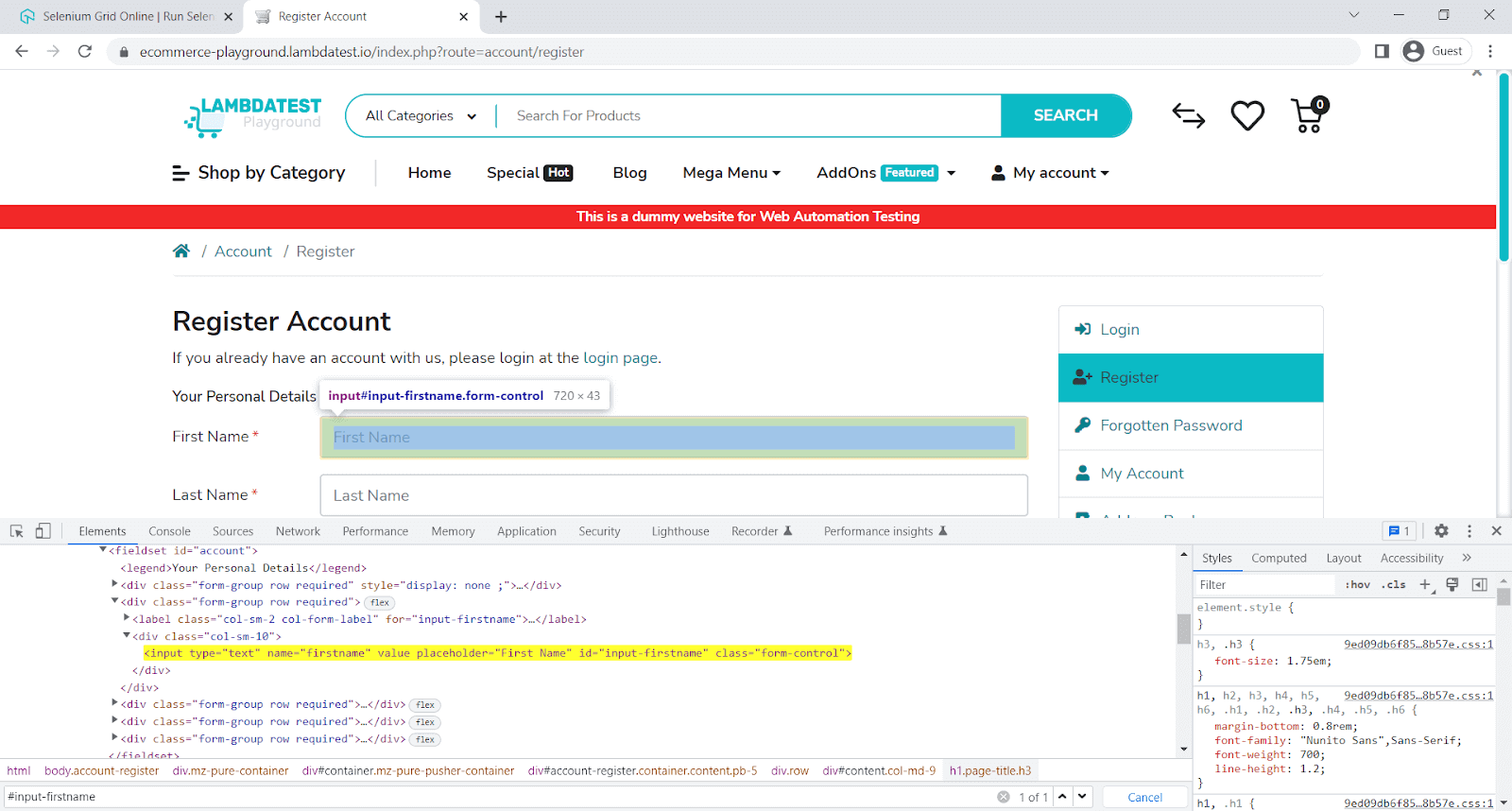Switch to the Elements tab
Image resolution: width=1512 pixels, height=811 pixels.
[102, 531]
